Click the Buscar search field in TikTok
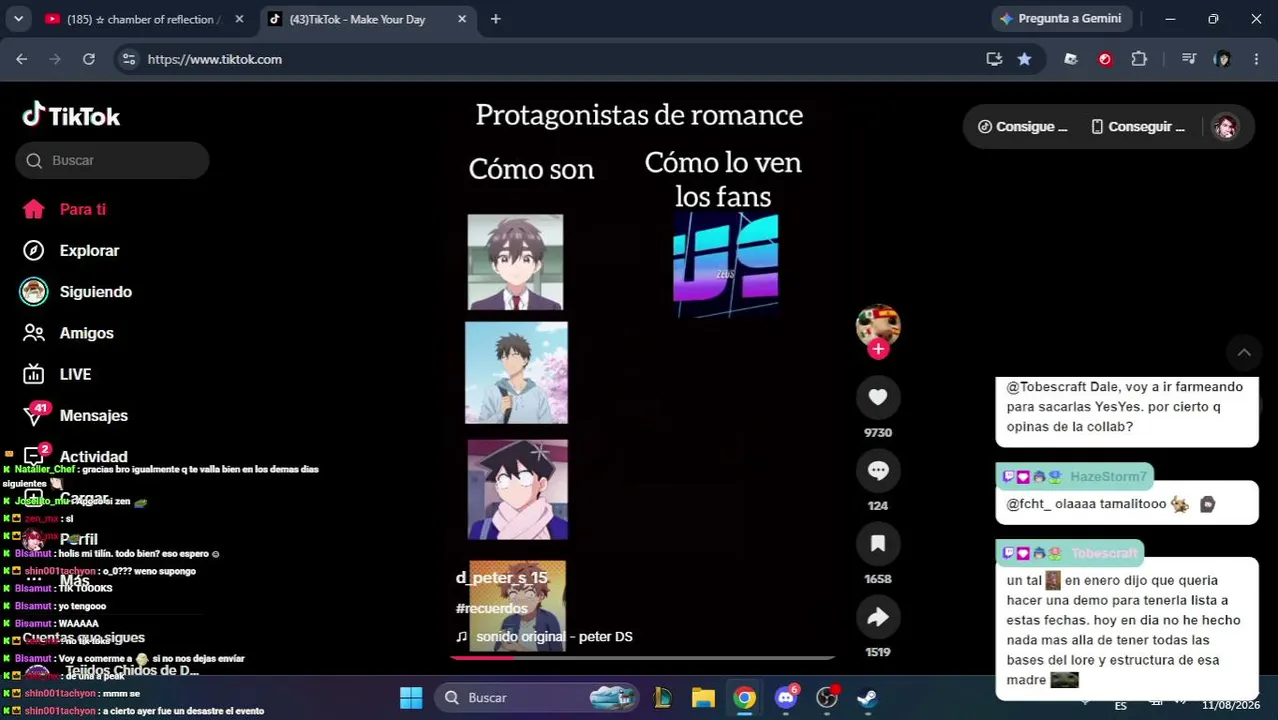This screenshot has height=720, width=1278. 112,160
